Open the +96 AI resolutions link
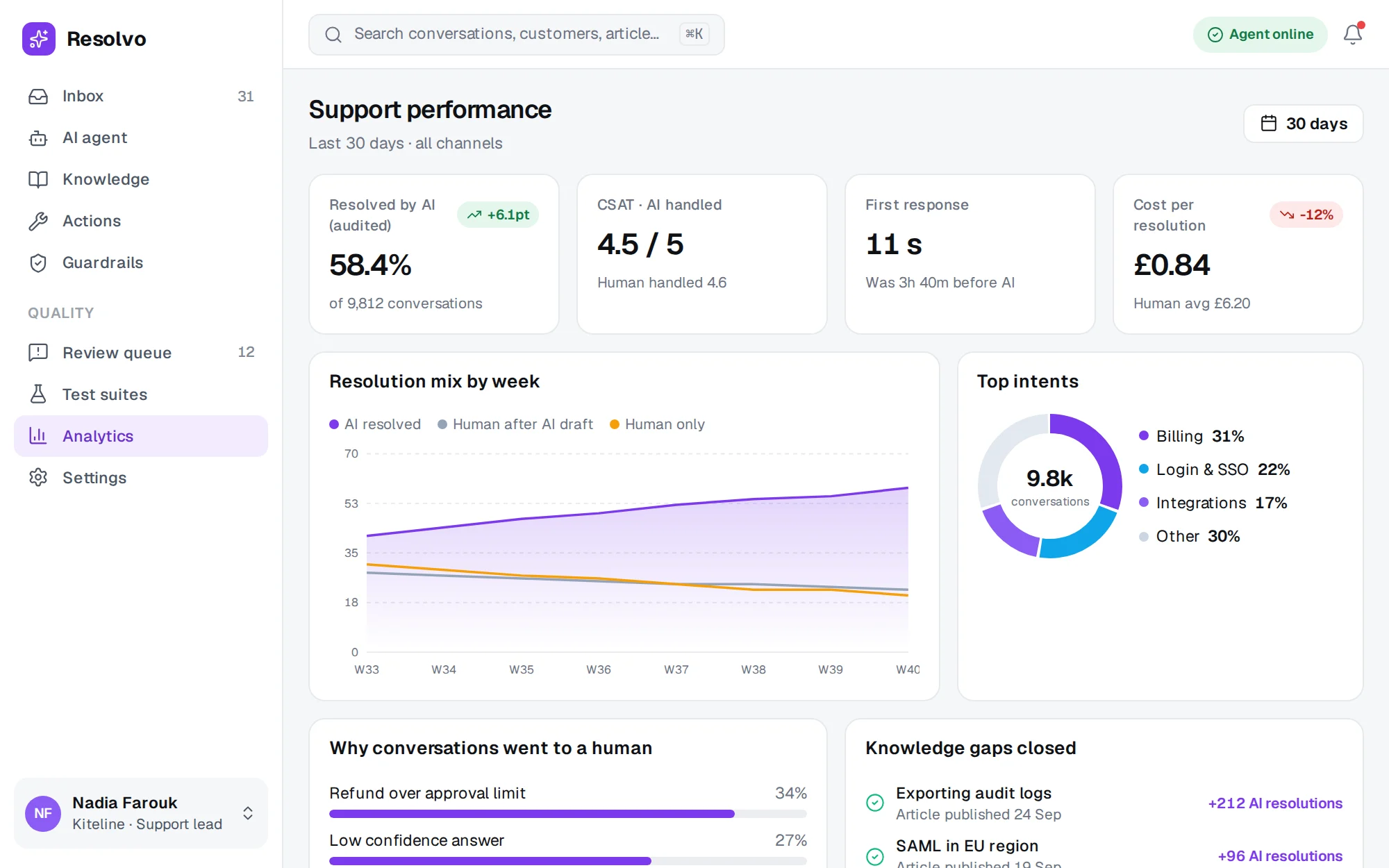 pyautogui.click(x=1280, y=856)
